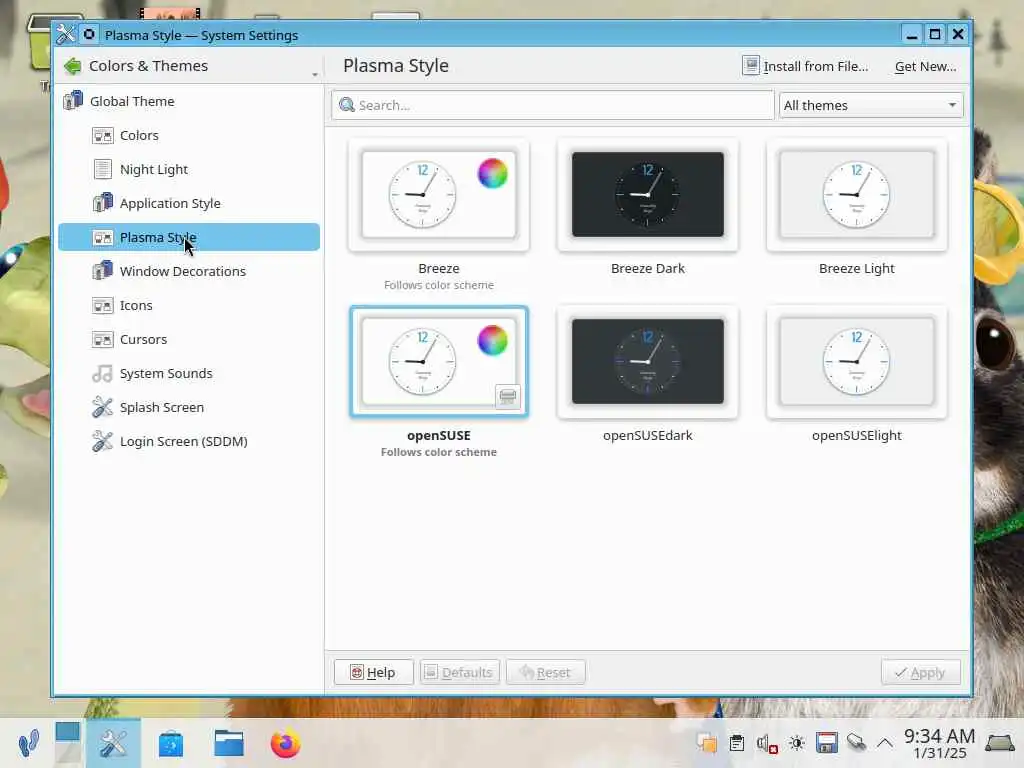Open Discover software center from taskbar
This screenshot has height=768, width=1024.
coord(171,744)
